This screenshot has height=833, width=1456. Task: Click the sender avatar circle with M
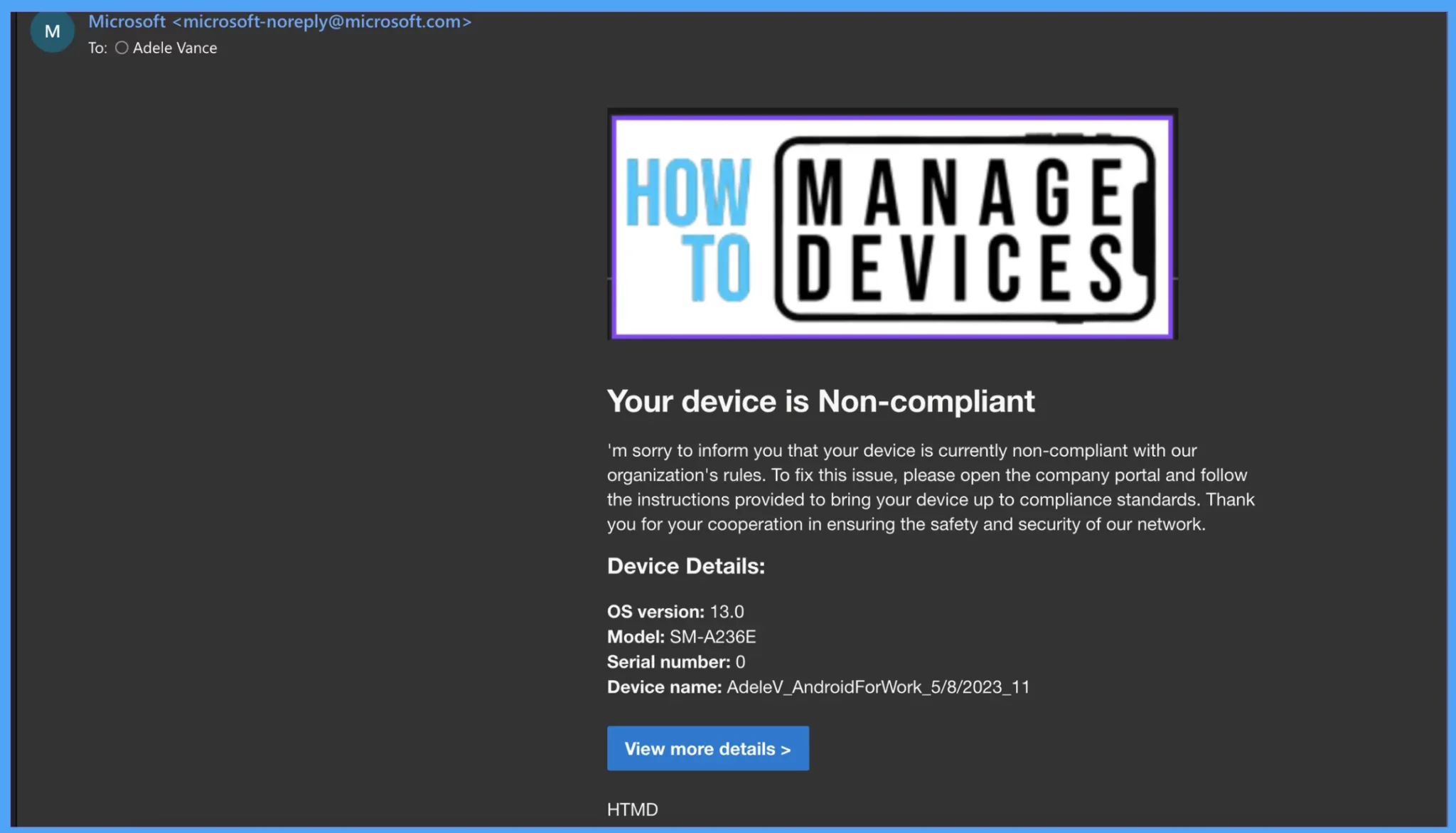point(52,31)
